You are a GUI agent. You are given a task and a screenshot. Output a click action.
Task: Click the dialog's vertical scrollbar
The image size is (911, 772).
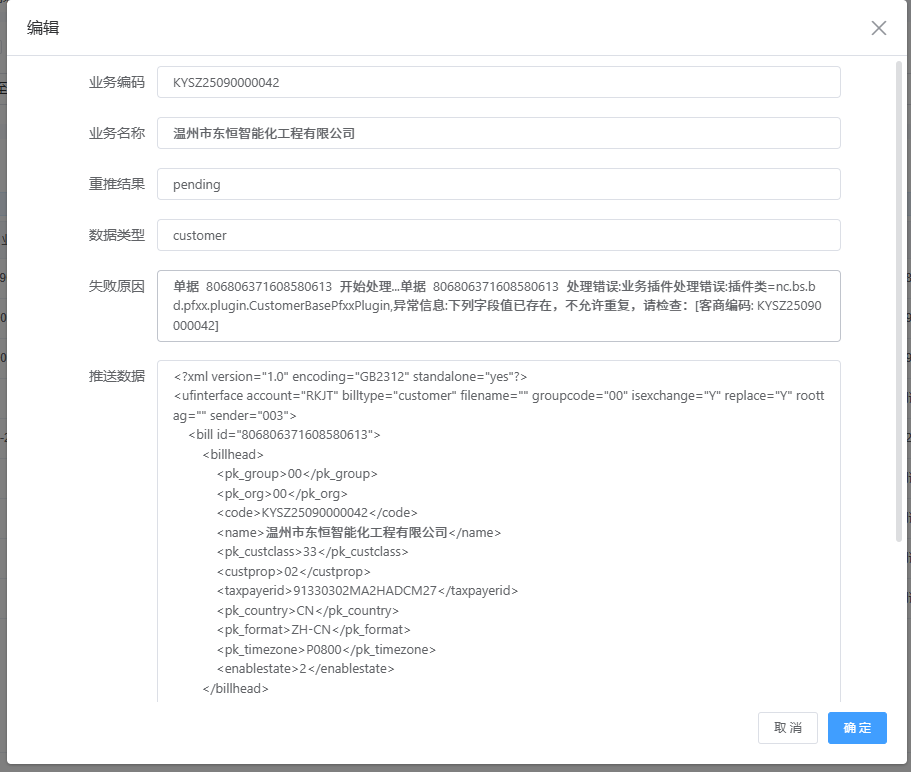point(901,300)
